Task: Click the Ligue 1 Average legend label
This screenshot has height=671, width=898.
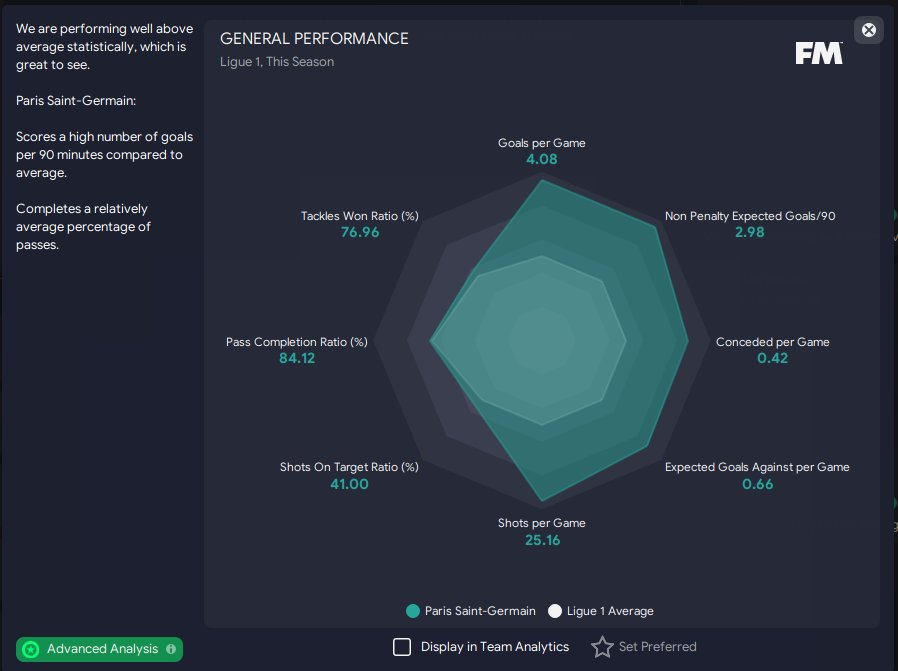Action: [x=610, y=611]
